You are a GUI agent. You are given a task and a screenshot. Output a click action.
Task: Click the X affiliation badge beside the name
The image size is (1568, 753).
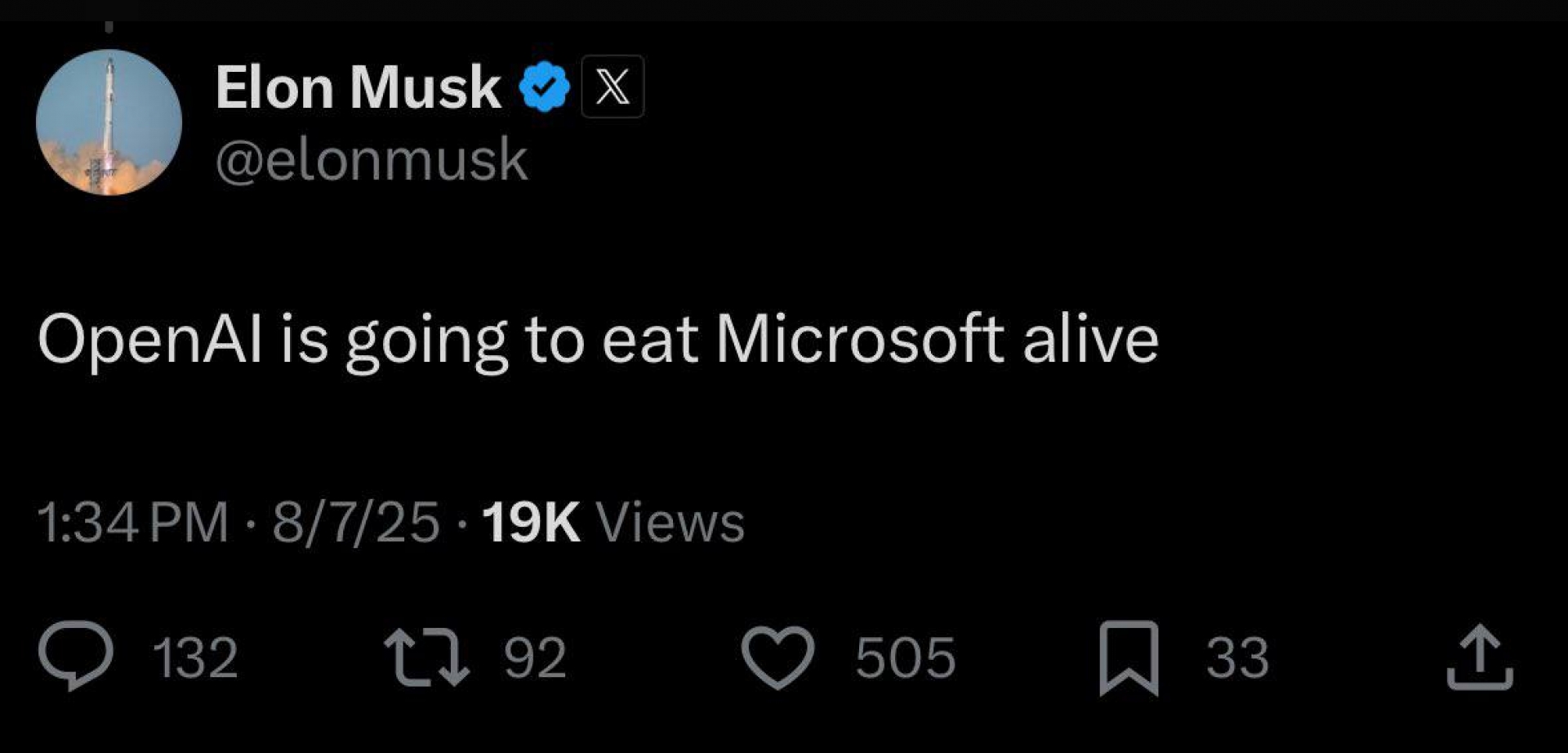click(x=612, y=87)
